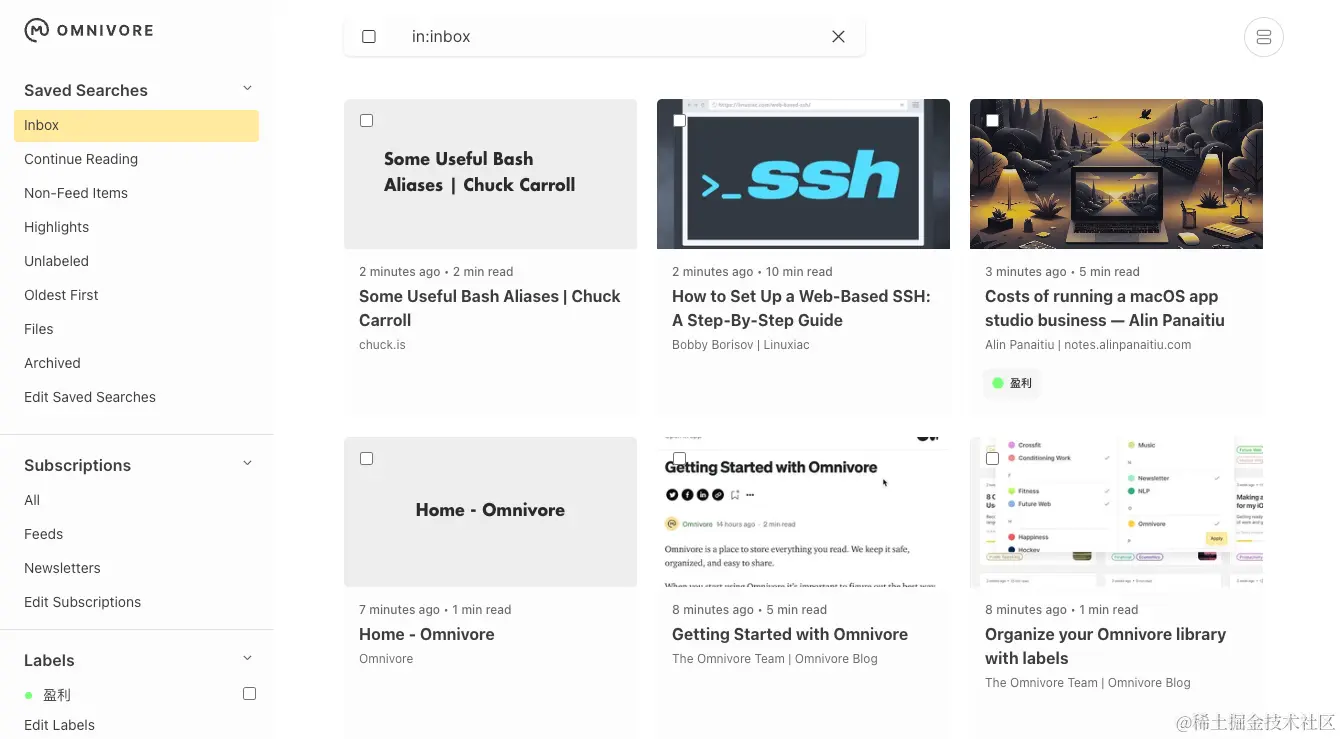Click the Saved Searches heading
The width and height of the screenshot is (1342, 739).
point(86,90)
